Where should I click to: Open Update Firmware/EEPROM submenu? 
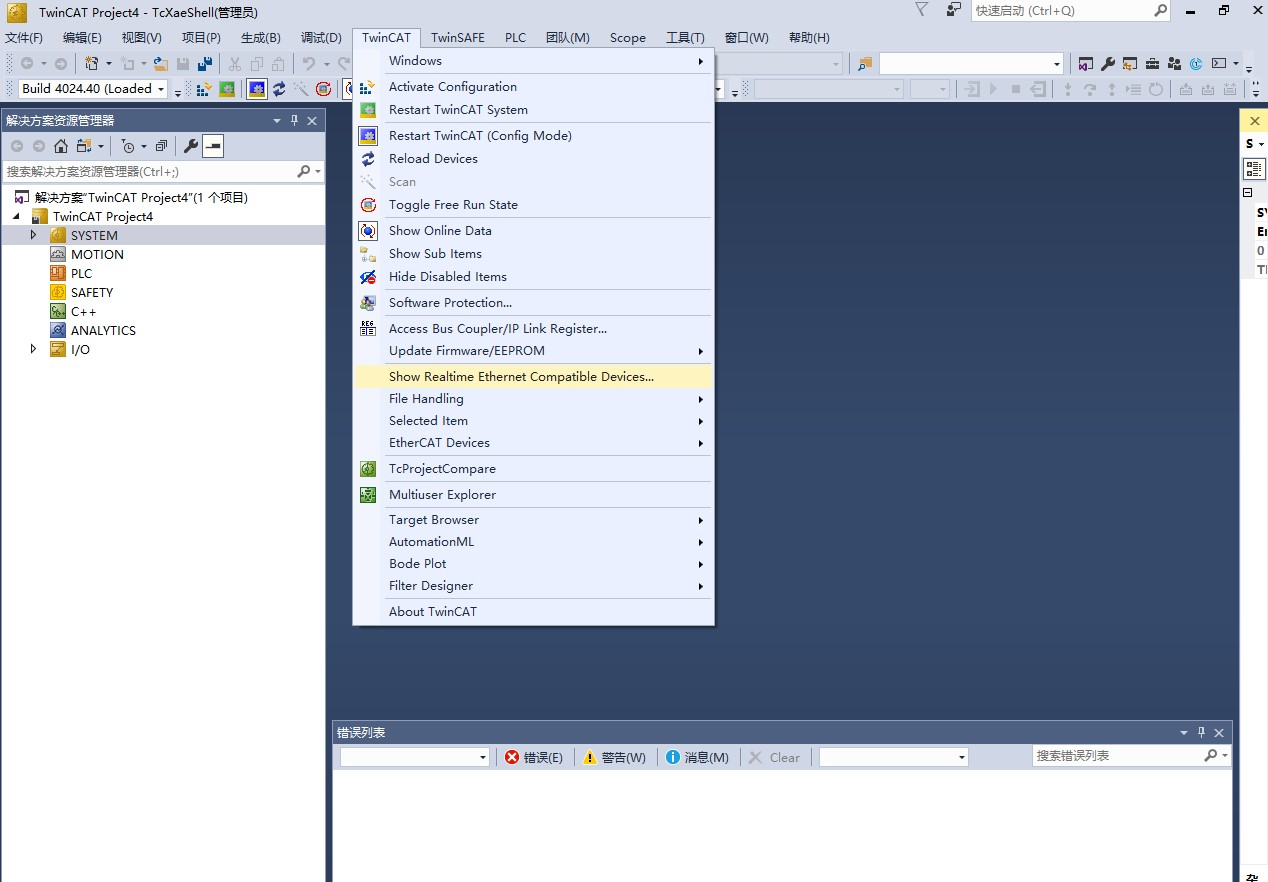click(534, 351)
